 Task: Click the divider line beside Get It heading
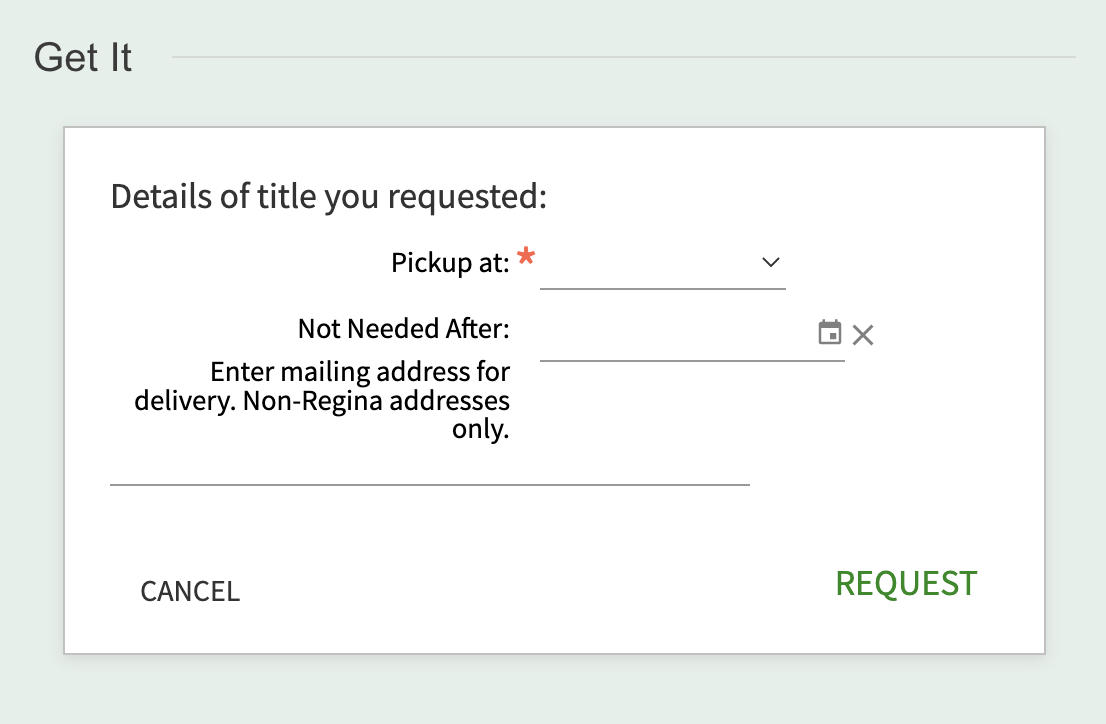624,57
